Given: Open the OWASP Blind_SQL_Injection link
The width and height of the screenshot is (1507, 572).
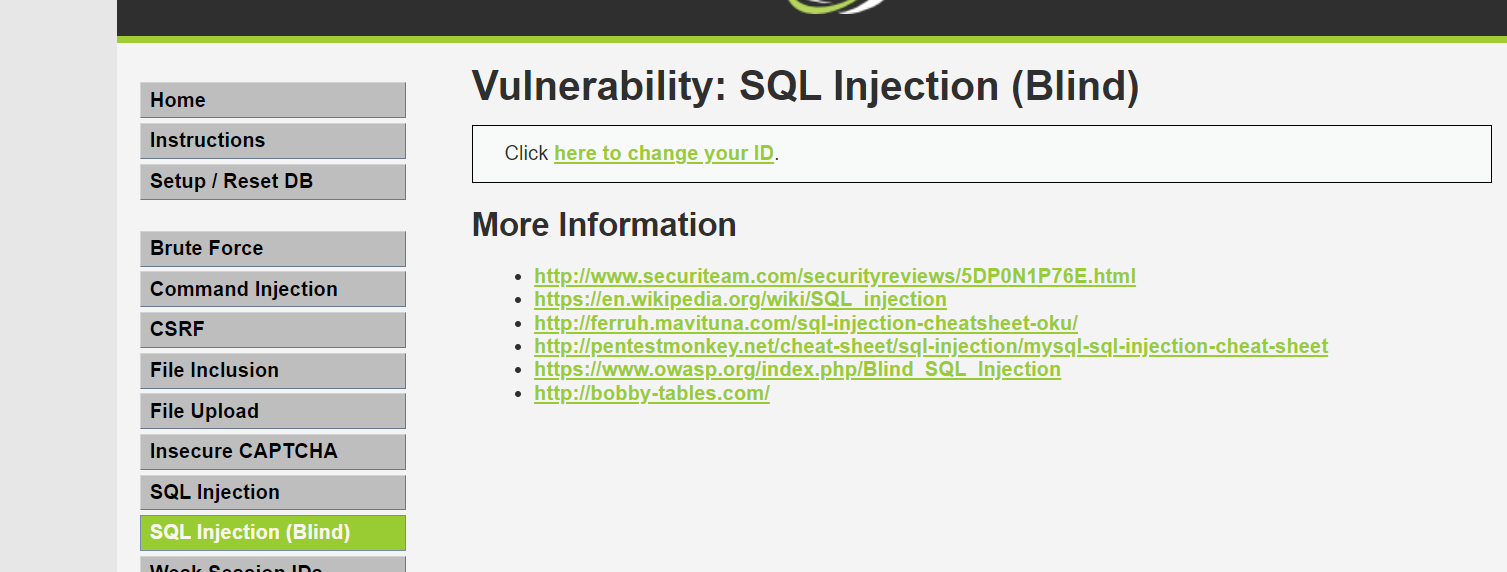Looking at the screenshot, I should tap(797, 369).
